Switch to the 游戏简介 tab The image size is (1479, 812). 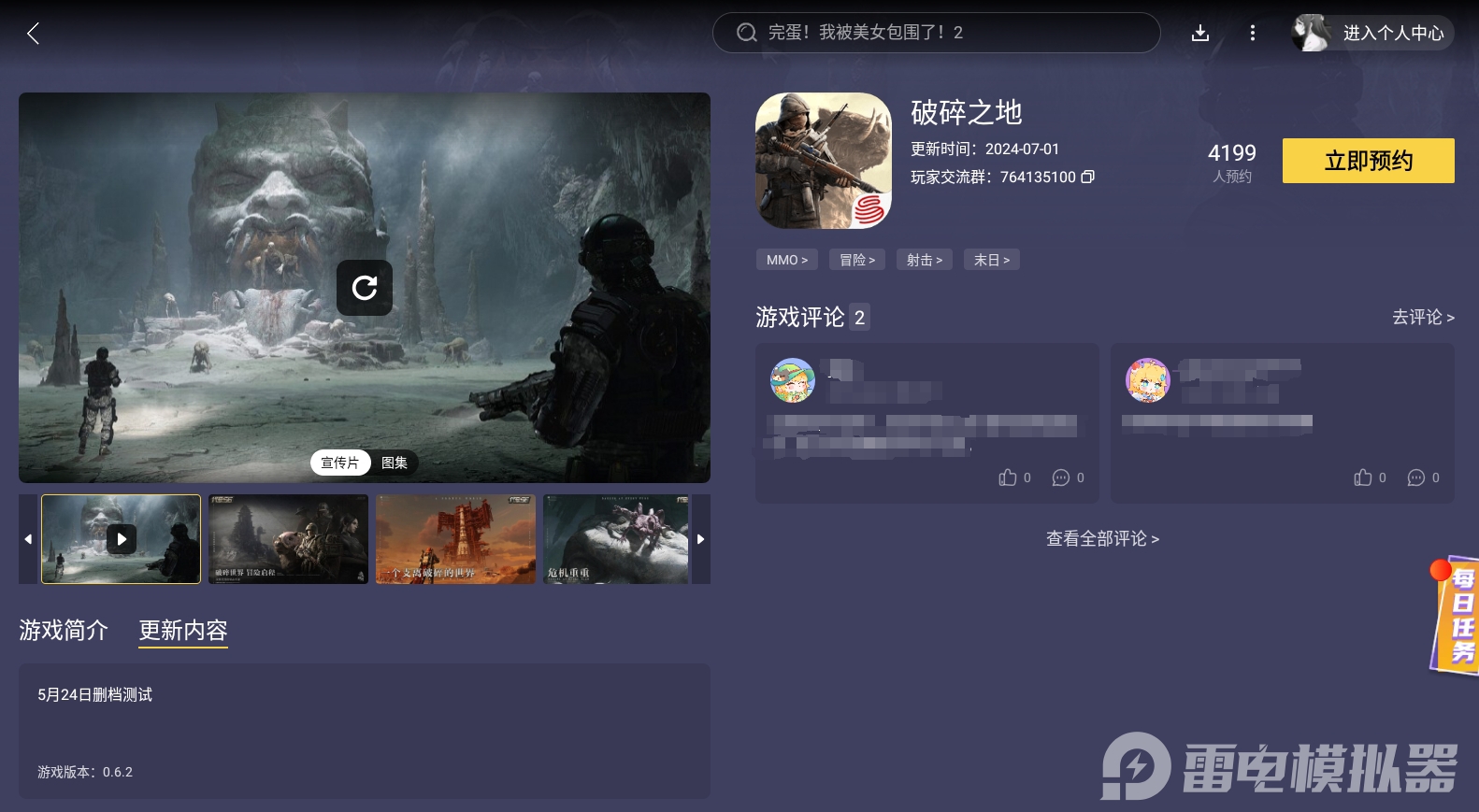tap(64, 631)
